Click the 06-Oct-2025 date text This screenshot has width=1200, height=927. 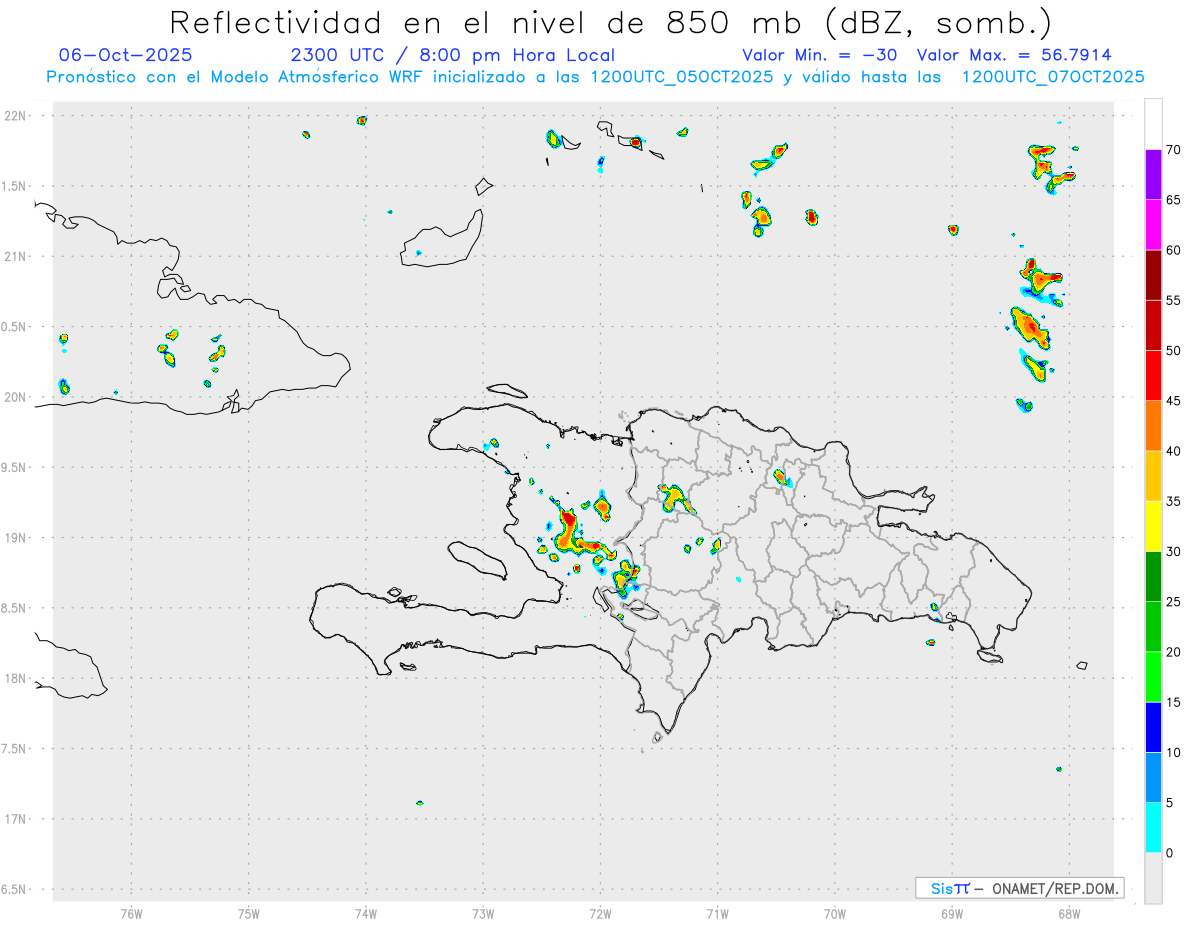pyautogui.click(x=125, y=55)
